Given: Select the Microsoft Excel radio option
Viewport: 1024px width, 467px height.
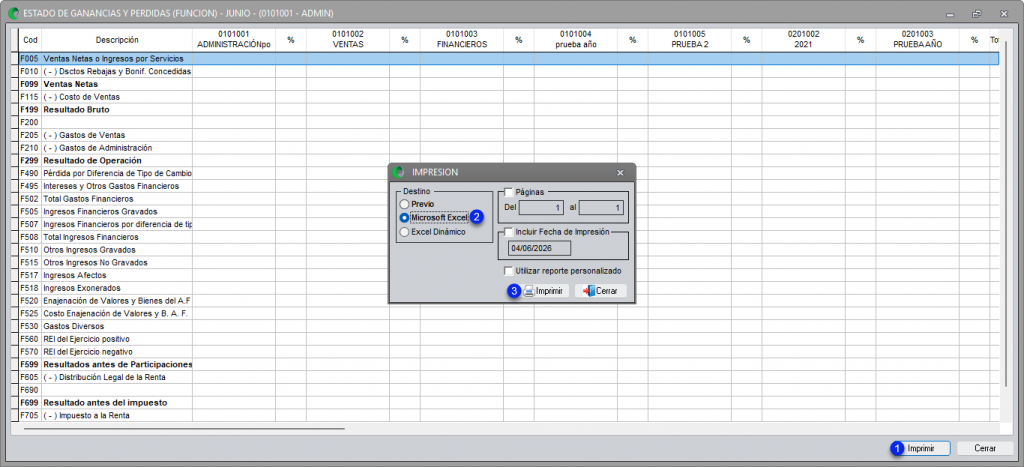Looking at the screenshot, I should click(x=405, y=217).
